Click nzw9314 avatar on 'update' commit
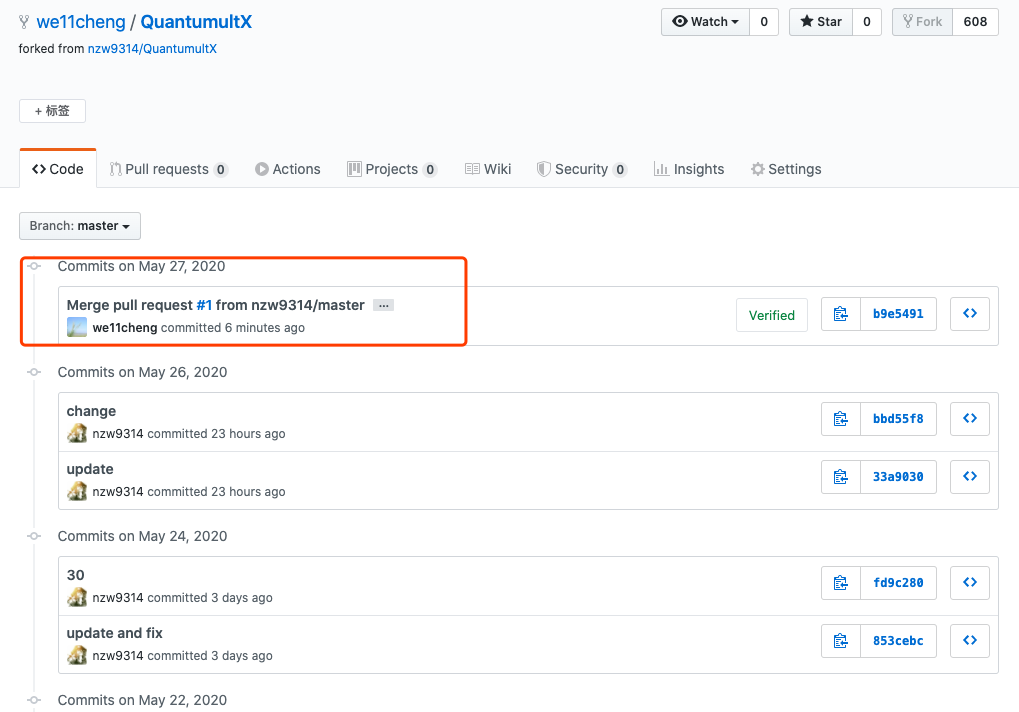The image size is (1019, 712). [x=77, y=491]
